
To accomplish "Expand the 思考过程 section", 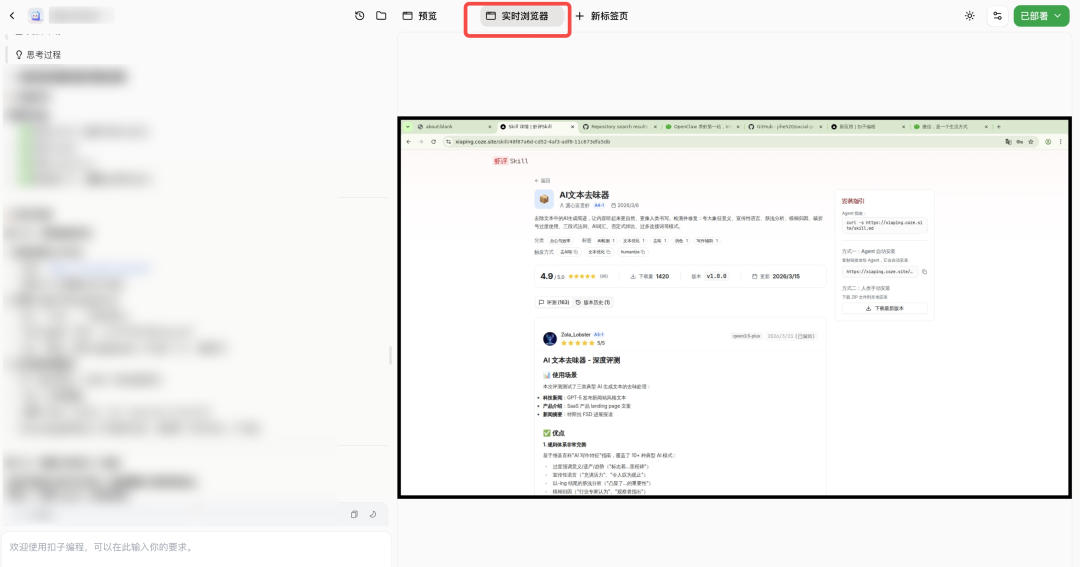I will 39,54.
